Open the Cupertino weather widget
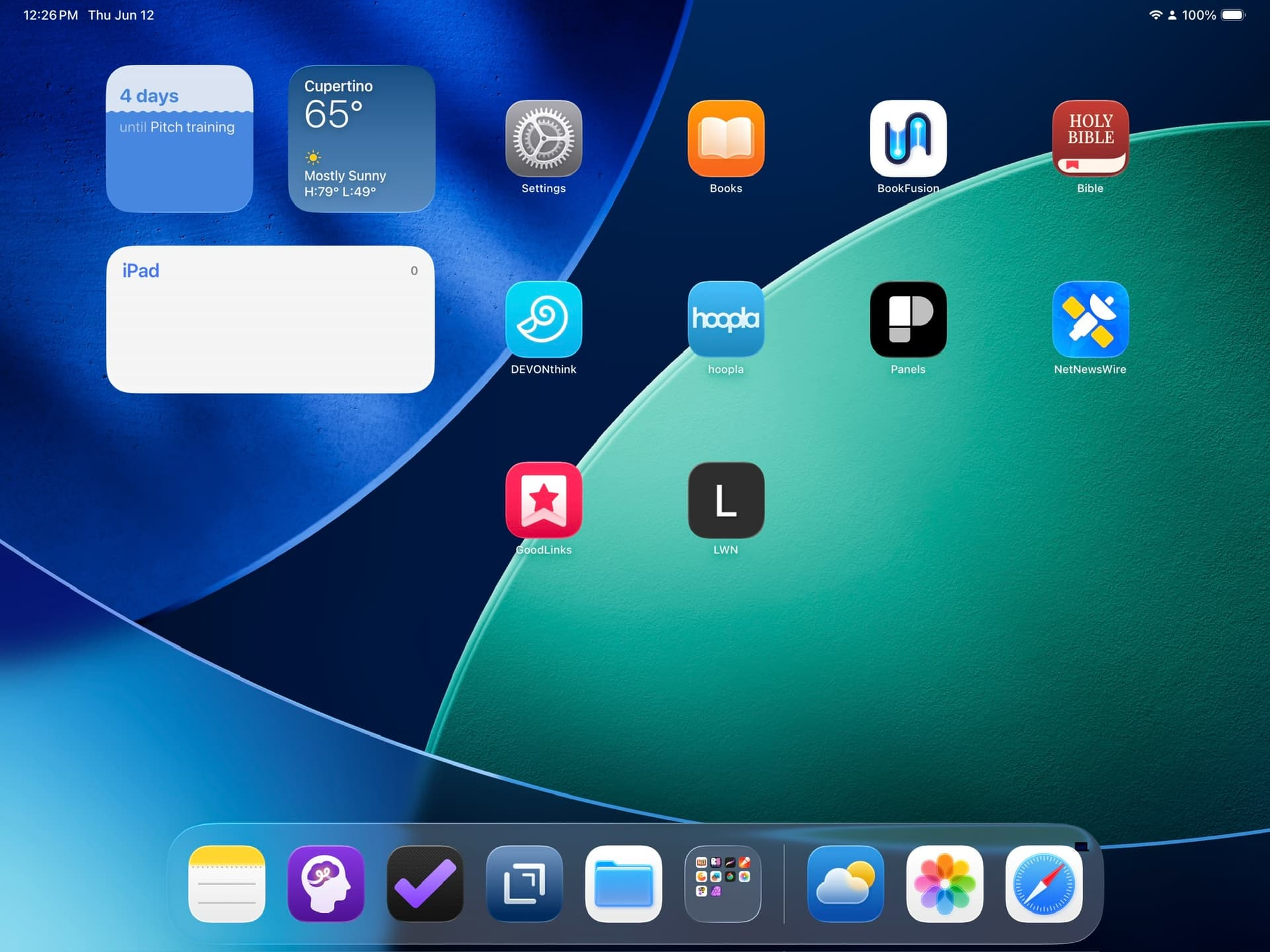Viewport: 1270px width, 952px height. (361, 138)
